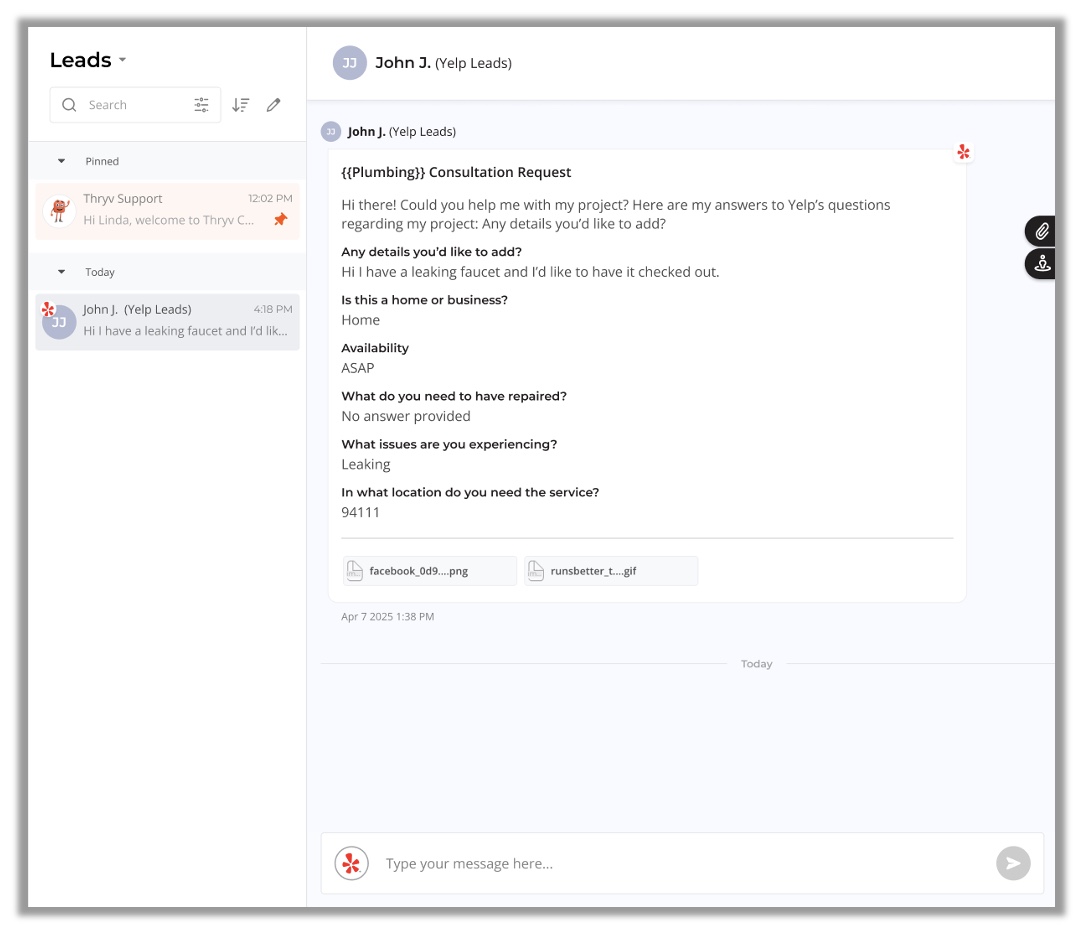Click the JJ avatar in conversation header
The image size is (1078, 926).
click(349, 63)
